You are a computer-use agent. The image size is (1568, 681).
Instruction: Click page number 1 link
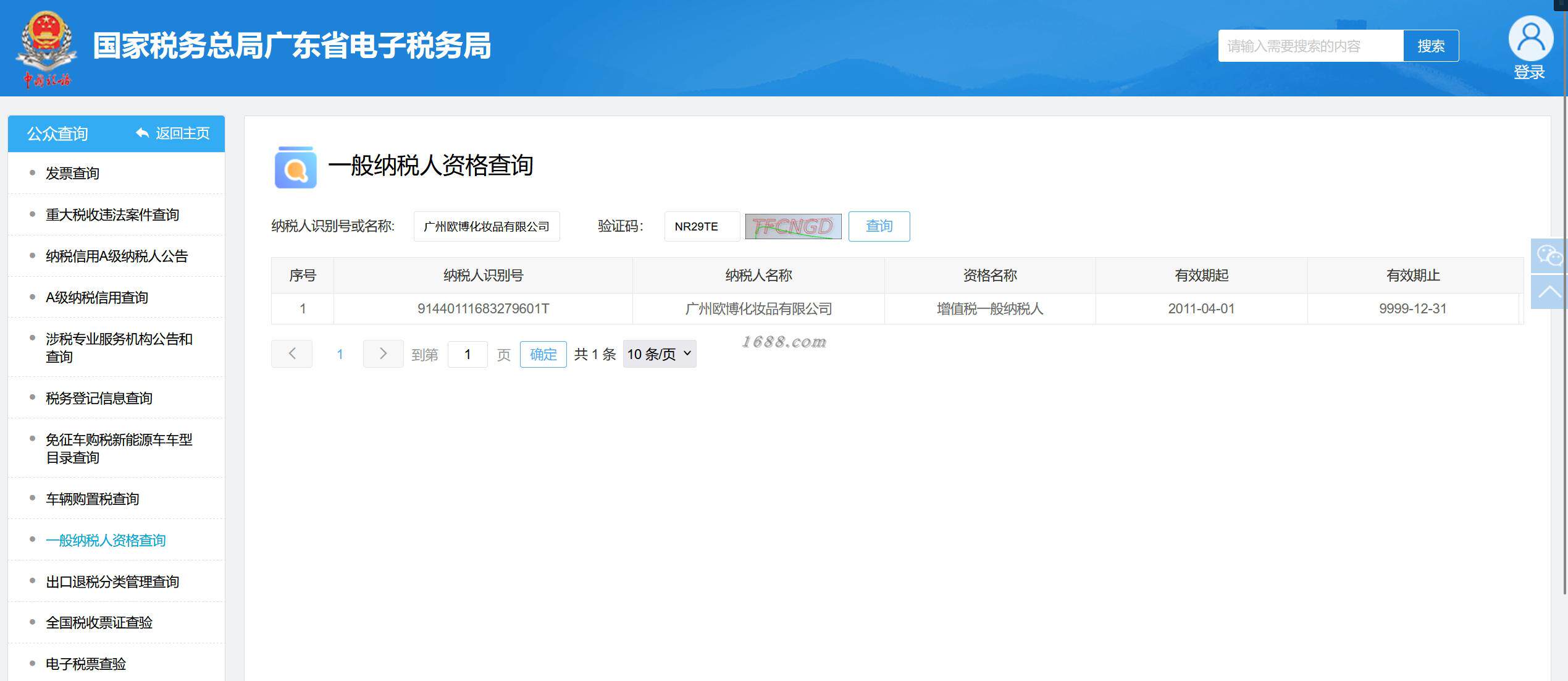(340, 354)
